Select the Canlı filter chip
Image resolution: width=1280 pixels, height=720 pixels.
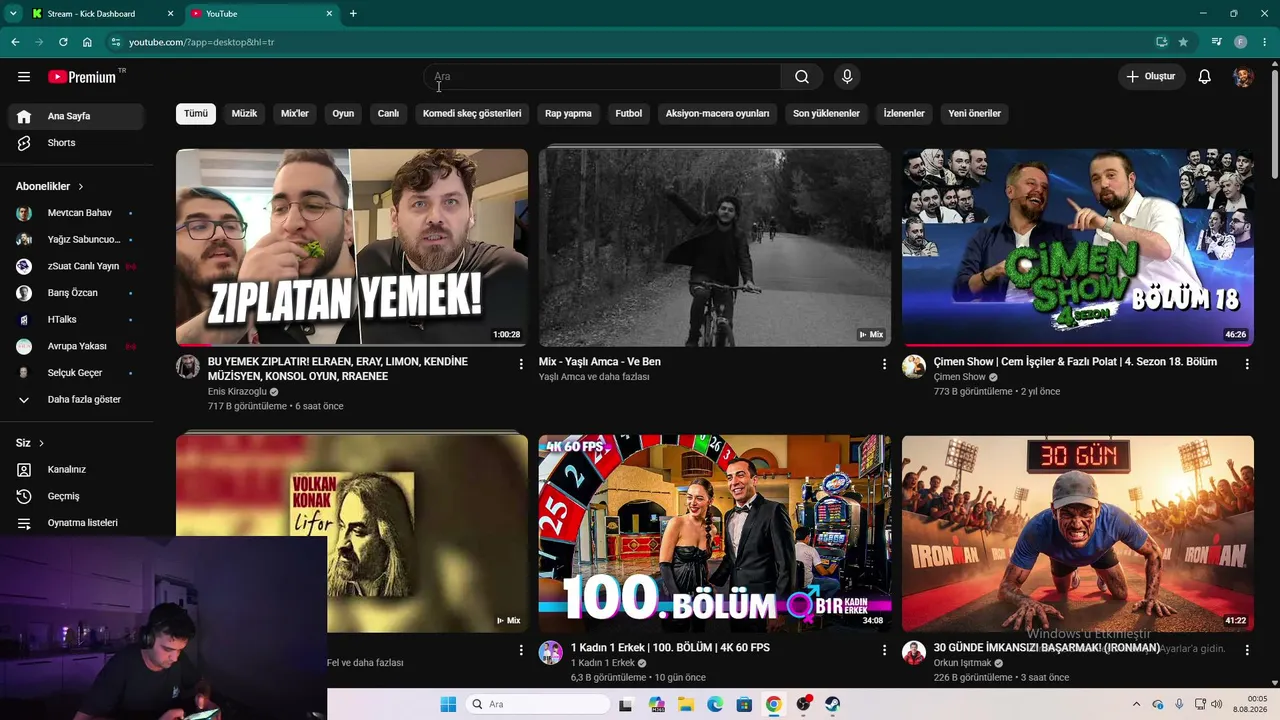[388, 114]
